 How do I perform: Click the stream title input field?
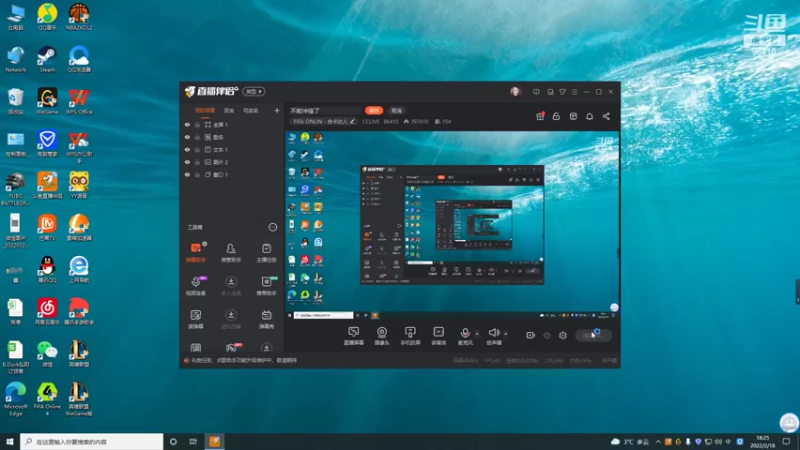[324, 110]
